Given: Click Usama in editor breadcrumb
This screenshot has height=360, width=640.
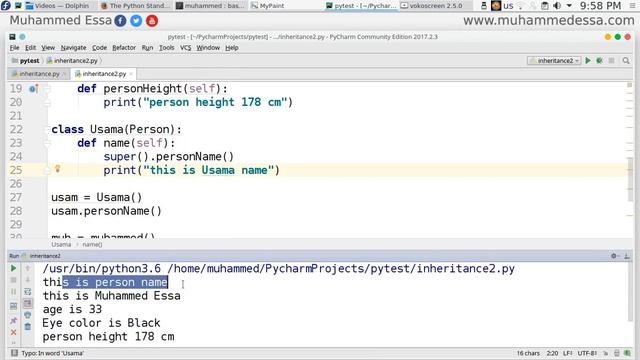Looking at the screenshot, I should 61,244.
